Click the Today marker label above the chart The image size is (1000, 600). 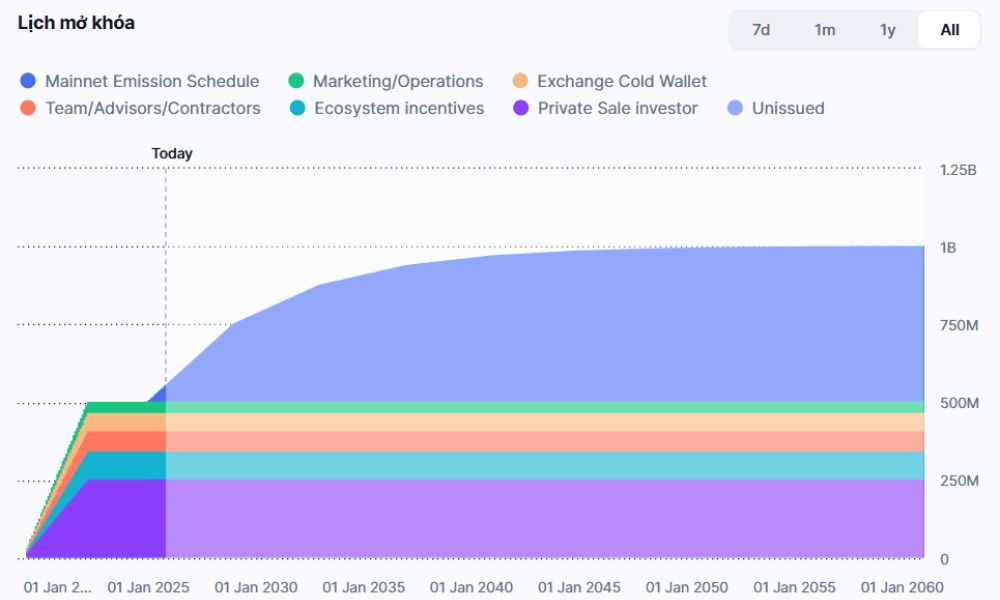click(172, 153)
